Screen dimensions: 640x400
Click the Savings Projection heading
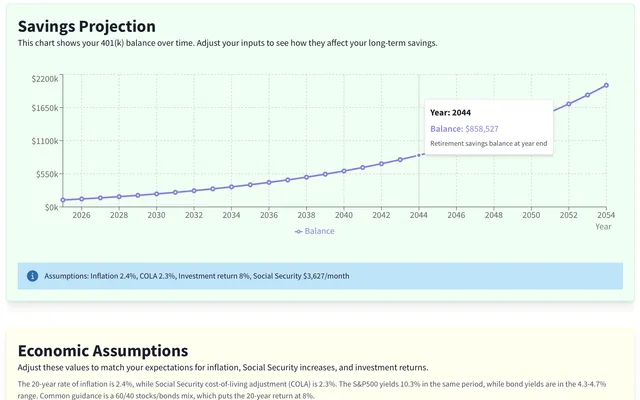(87, 26)
